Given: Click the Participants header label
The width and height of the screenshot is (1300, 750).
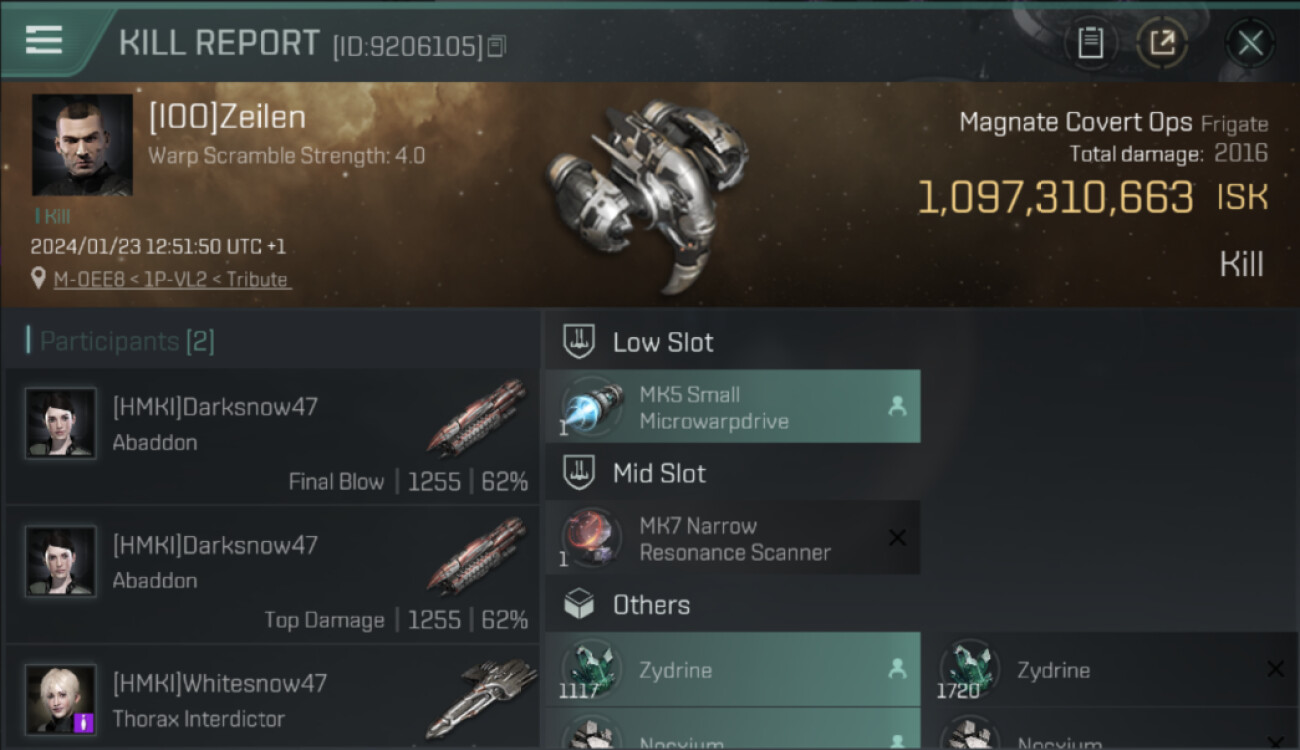Looking at the screenshot, I should pos(120,342).
